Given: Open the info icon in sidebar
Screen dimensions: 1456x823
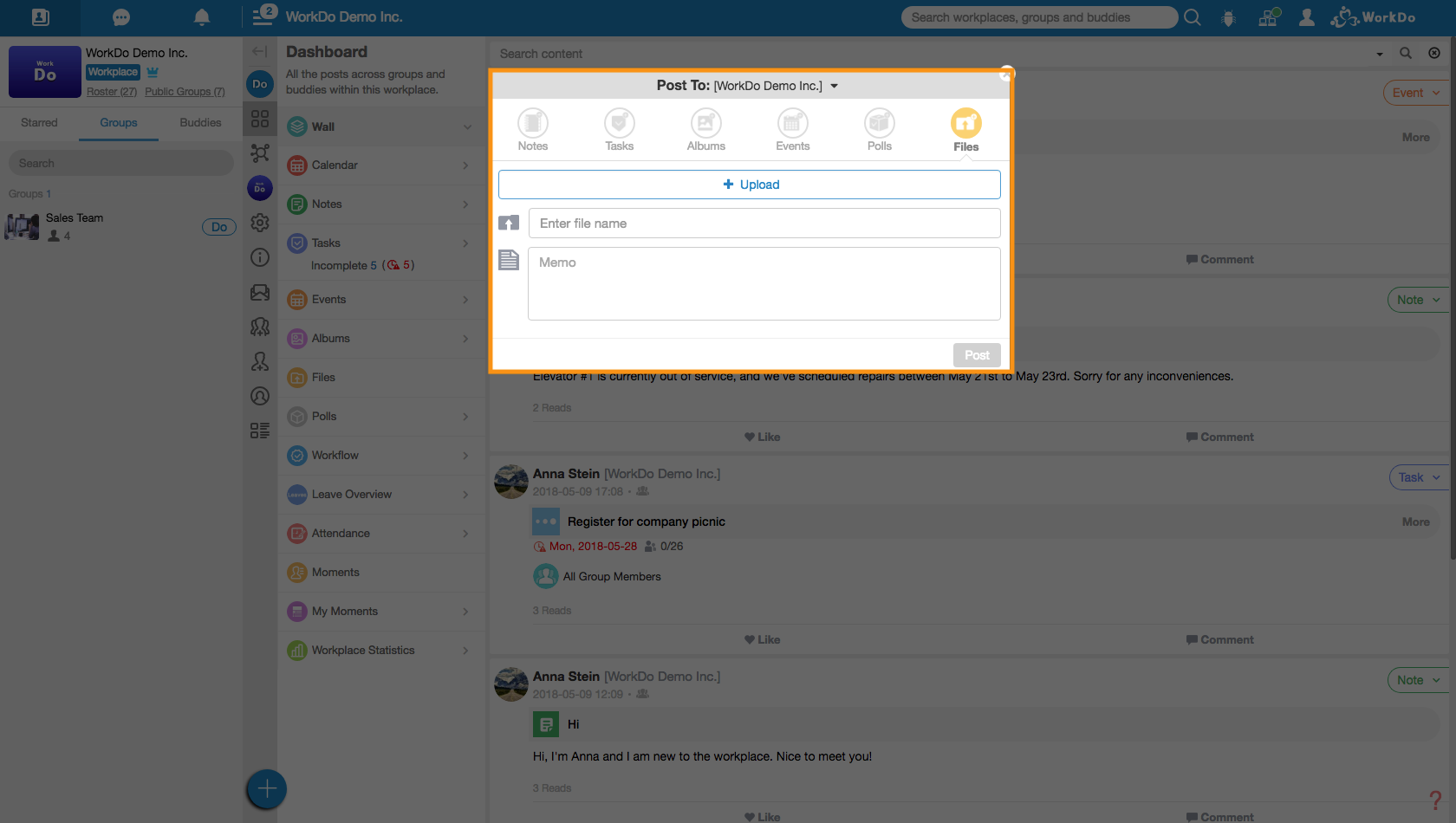Looking at the screenshot, I should click(x=260, y=257).
